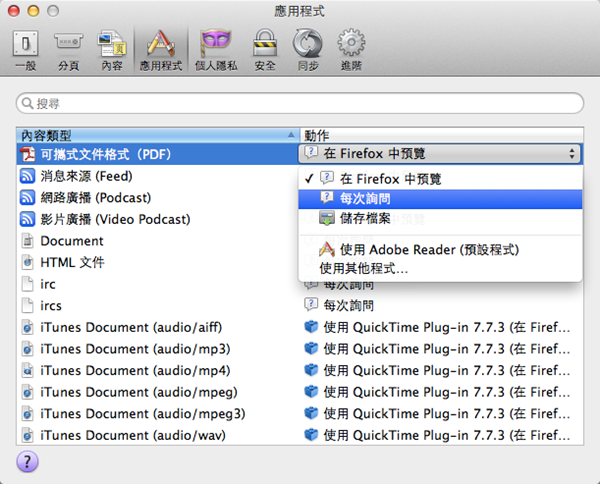
Task: Open the 內容 (Content) preferences pane
Action: (x=111, y=49)
